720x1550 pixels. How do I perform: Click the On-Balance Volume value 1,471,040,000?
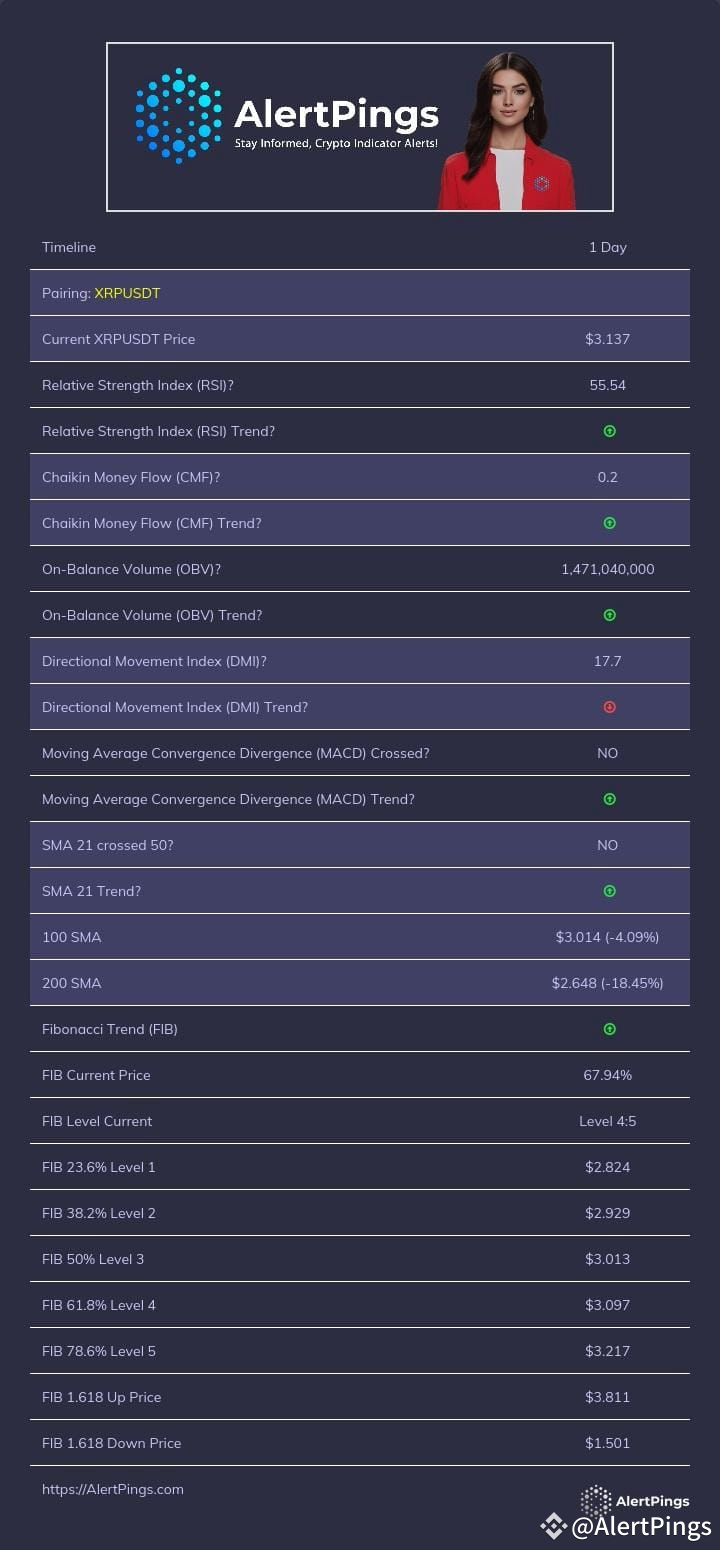tap(607, 569)
